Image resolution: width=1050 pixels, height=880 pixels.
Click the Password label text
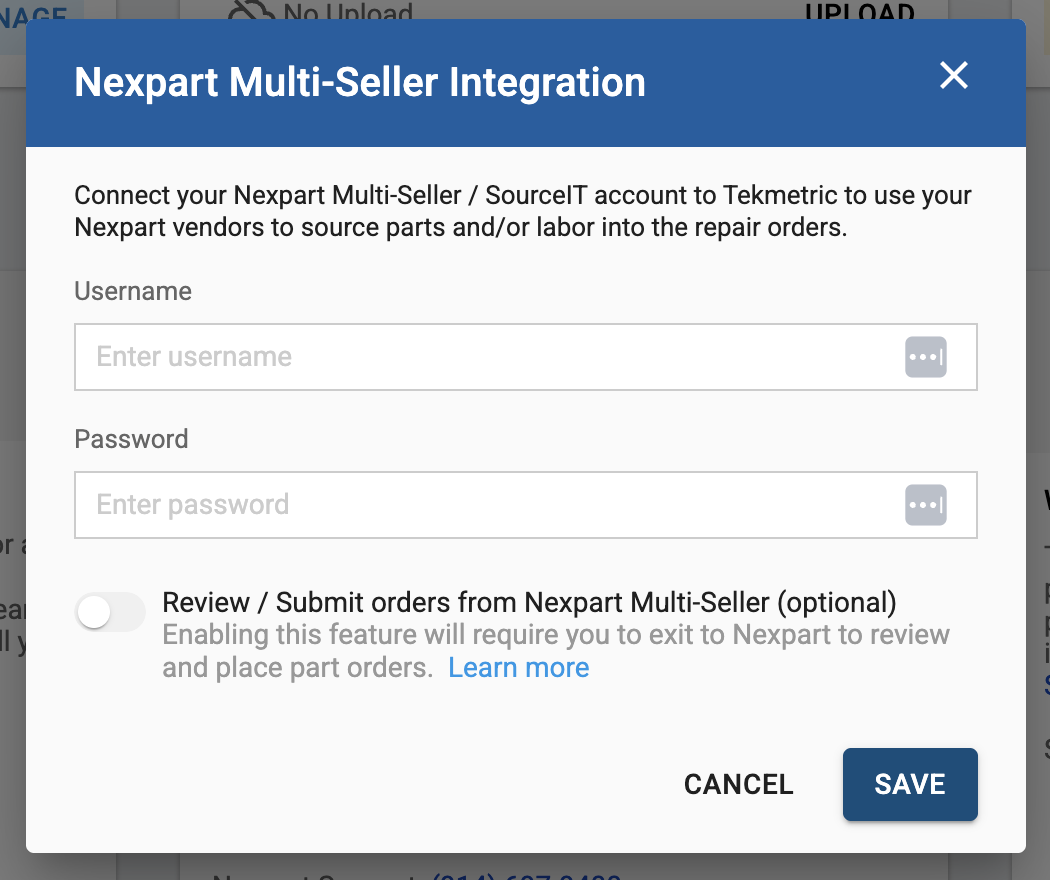[x=131, y=439]
